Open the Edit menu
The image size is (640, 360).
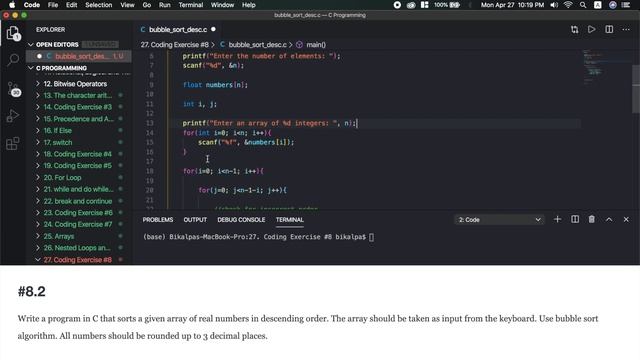point(71,5)
